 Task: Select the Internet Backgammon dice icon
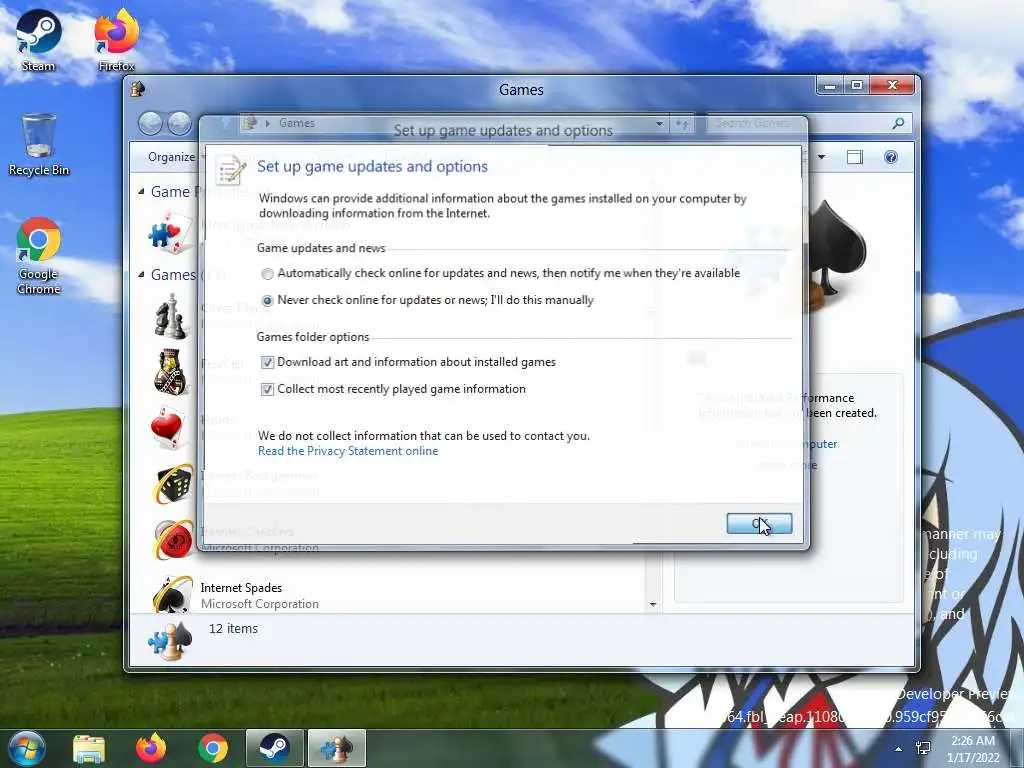click(172, 484)
